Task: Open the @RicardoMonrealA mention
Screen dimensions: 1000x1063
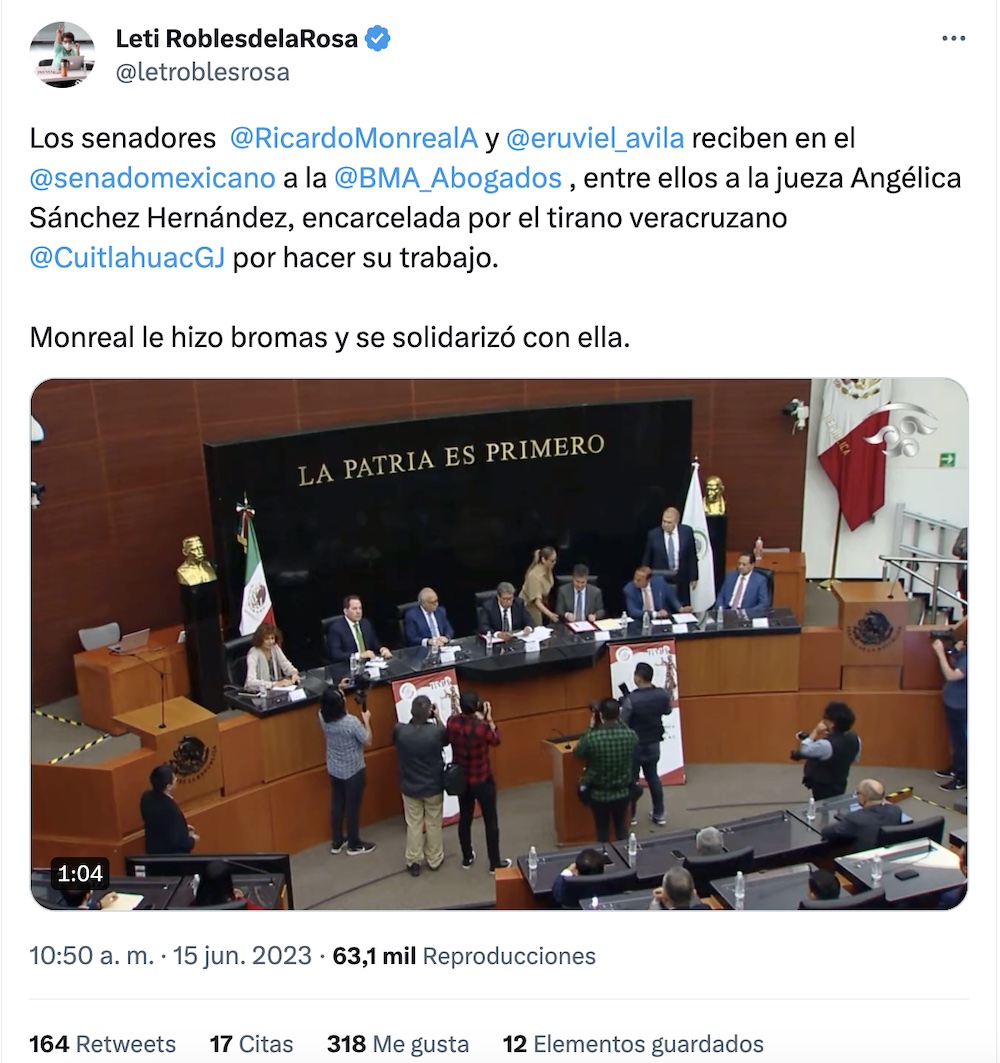Action: (354, 138)
